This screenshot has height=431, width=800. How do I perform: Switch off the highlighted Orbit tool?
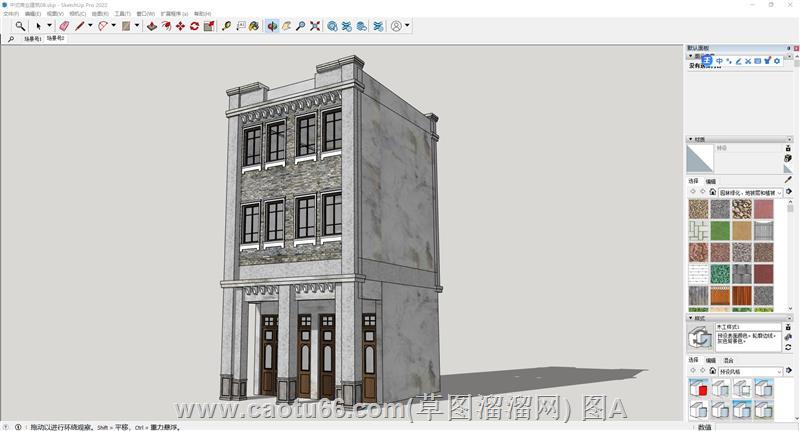272,26
